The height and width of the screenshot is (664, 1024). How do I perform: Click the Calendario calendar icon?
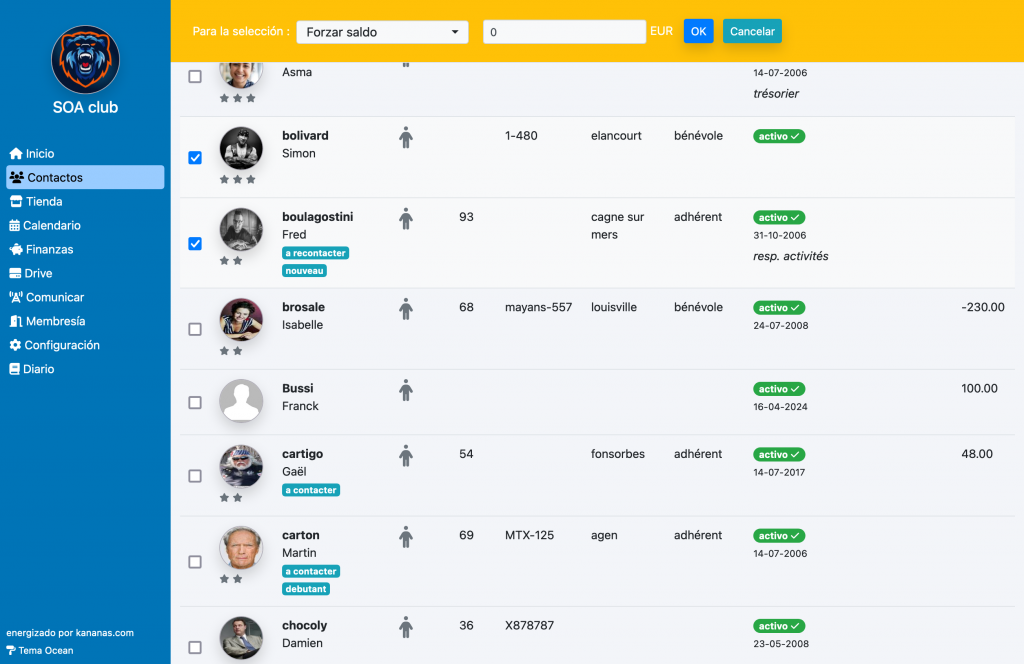(15, 226)
